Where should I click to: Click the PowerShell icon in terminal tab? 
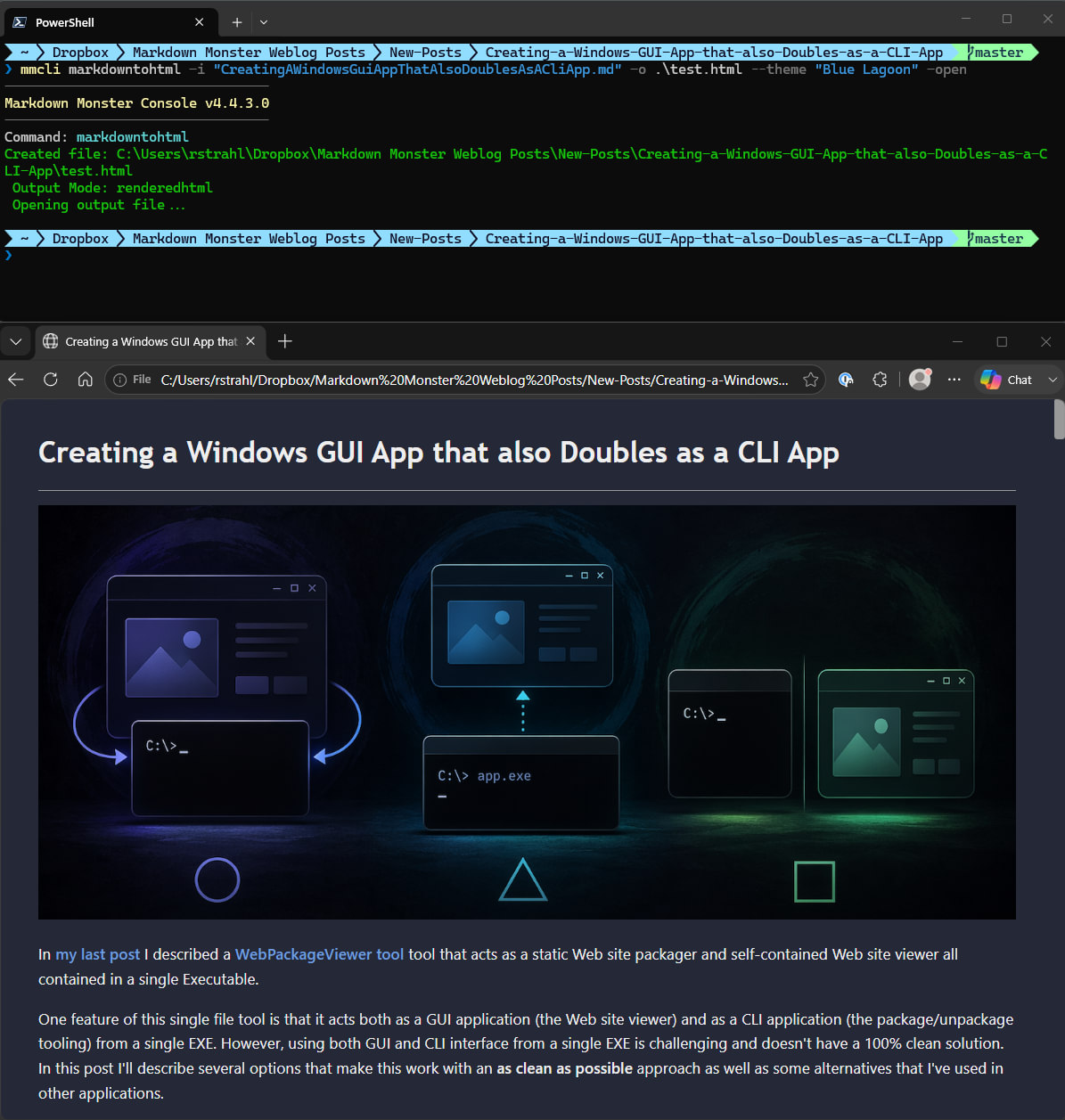tap(19, 22)
